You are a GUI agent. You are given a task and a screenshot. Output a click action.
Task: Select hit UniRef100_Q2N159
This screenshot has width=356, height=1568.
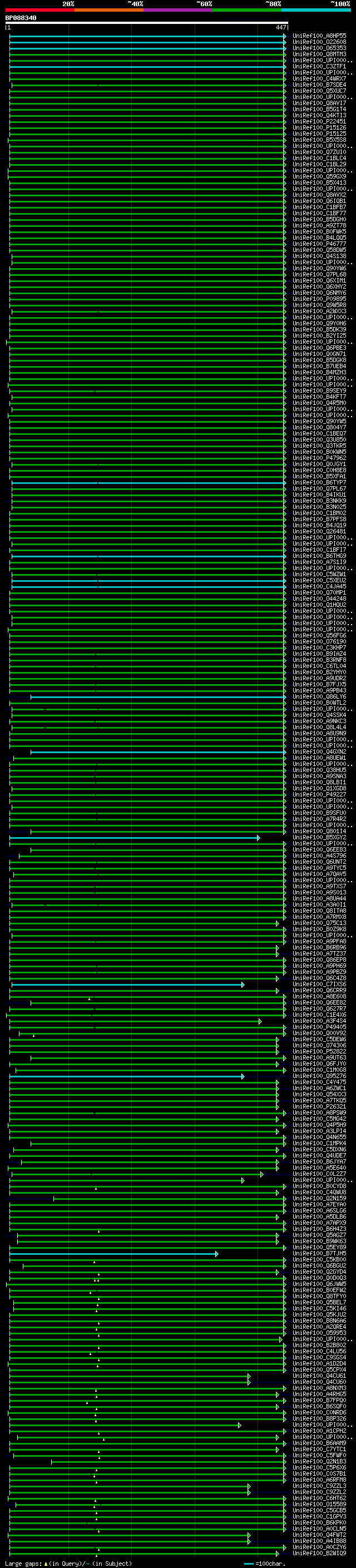pos(319,1199)
